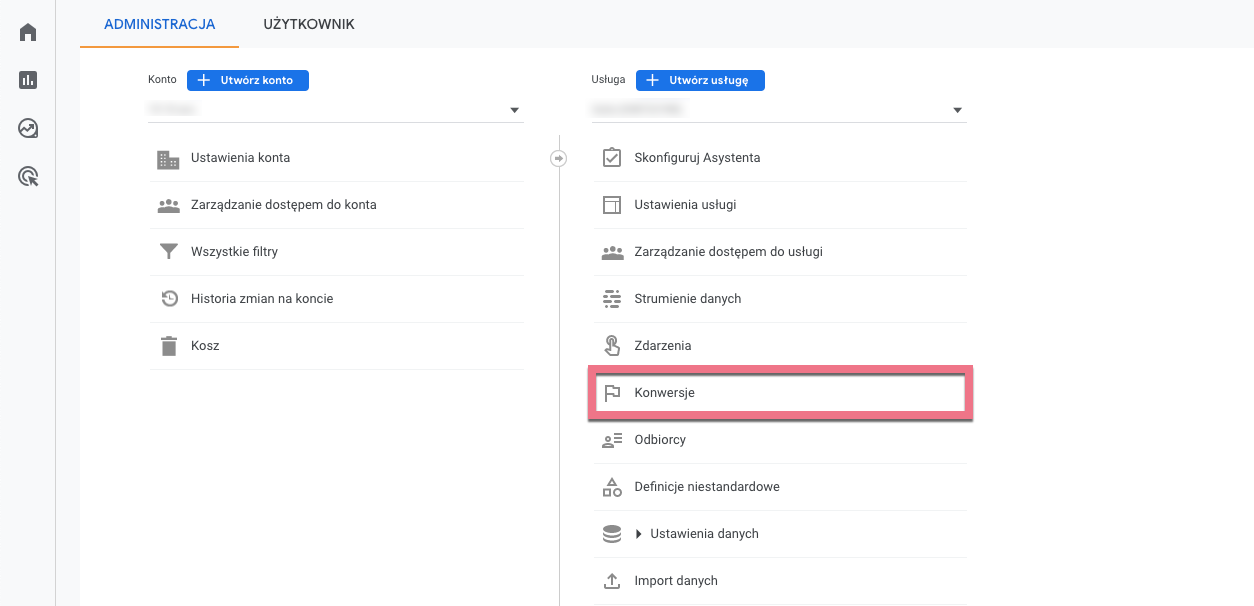Click the Wszystkie filtry funnel icon
Image resolution: width=1254 pixels, height=606 pixels.
click(x=168, y=252)
